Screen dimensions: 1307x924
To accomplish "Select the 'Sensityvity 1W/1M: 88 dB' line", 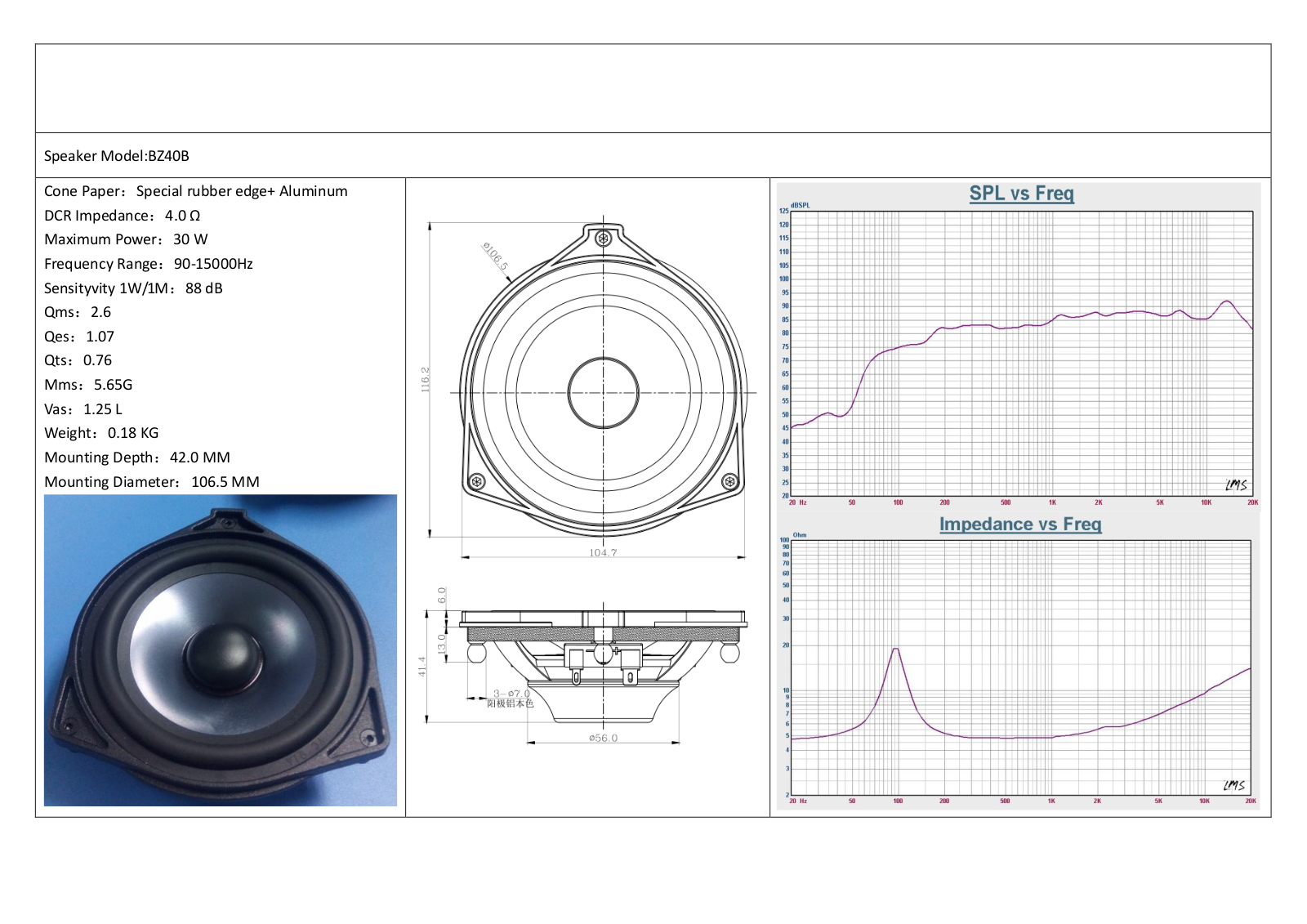I will click(133, 288).
